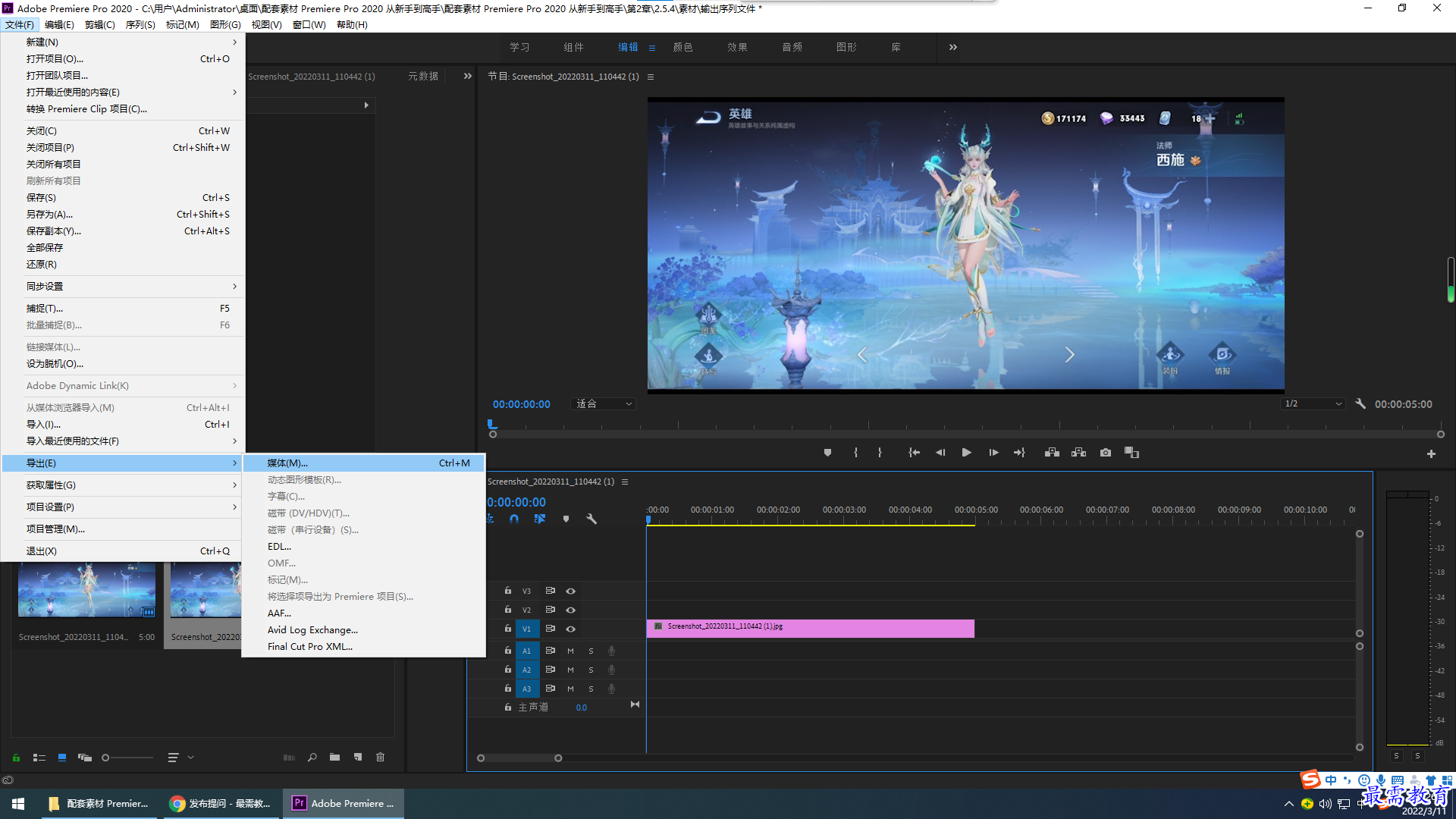This screenshot has width=1456, height=819.
Task: Open program monitor settings wrench icon
Action: pyautogui.click(x=1360, y=404)
